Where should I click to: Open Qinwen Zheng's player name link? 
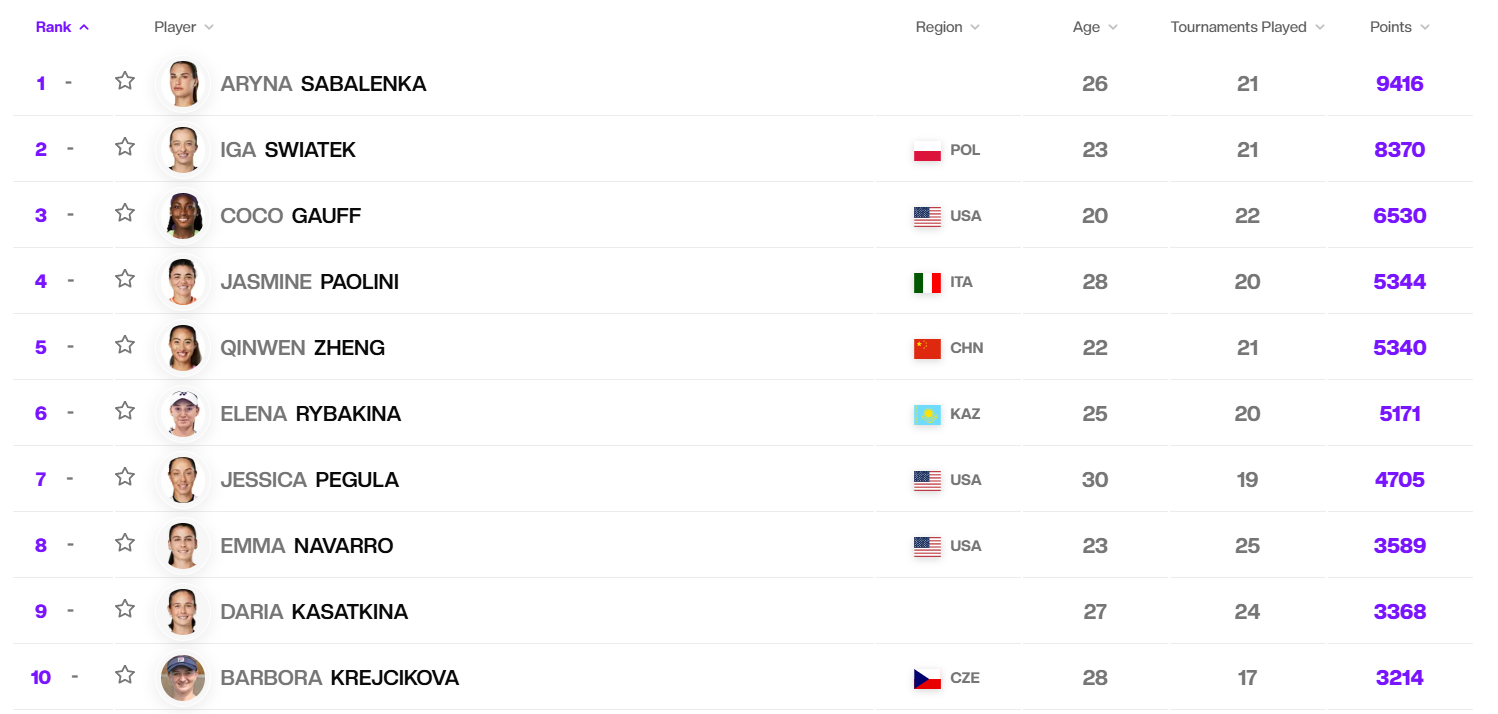pos(302,348)
